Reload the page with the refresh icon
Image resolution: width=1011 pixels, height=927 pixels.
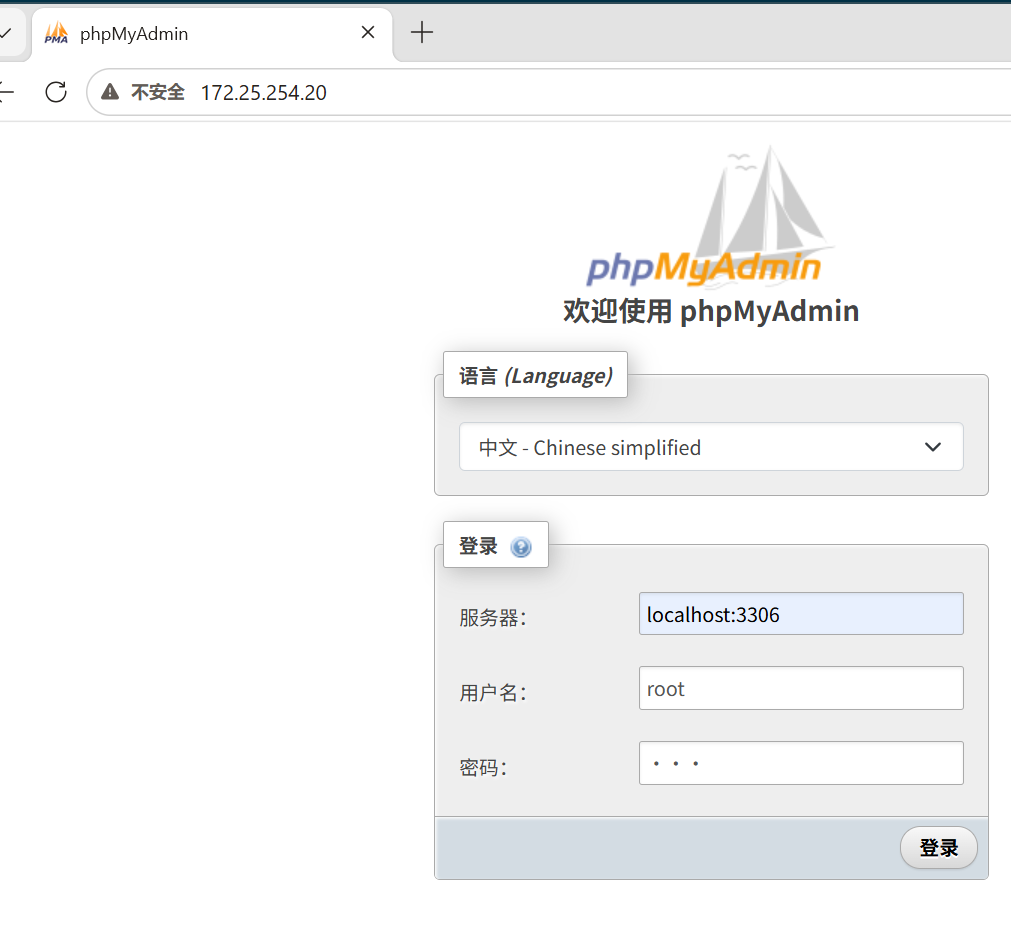coord(56,92)
